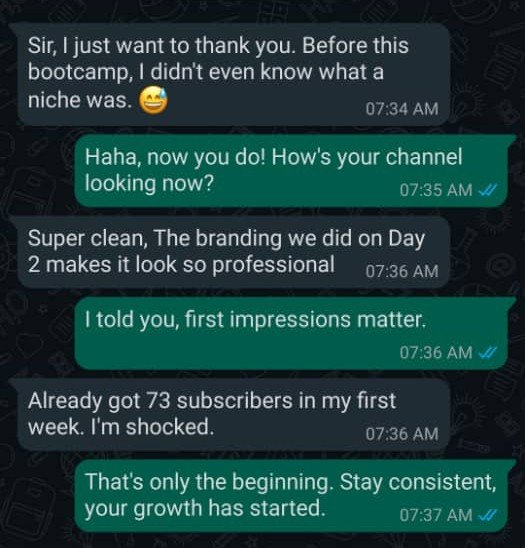
Task: Click blue read ticks on first impressions message
Action: (487, 352)
